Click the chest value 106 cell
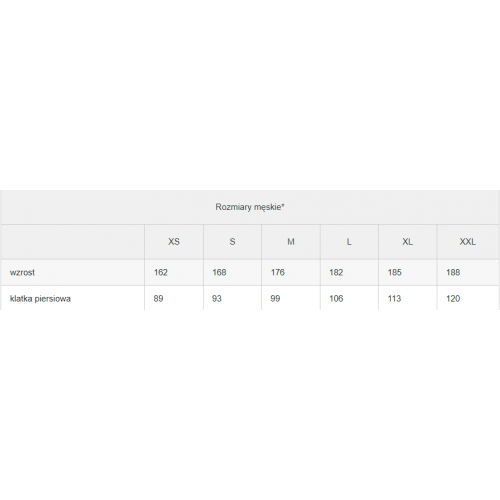The image size is (500, 500). click(x=349, y=298)
